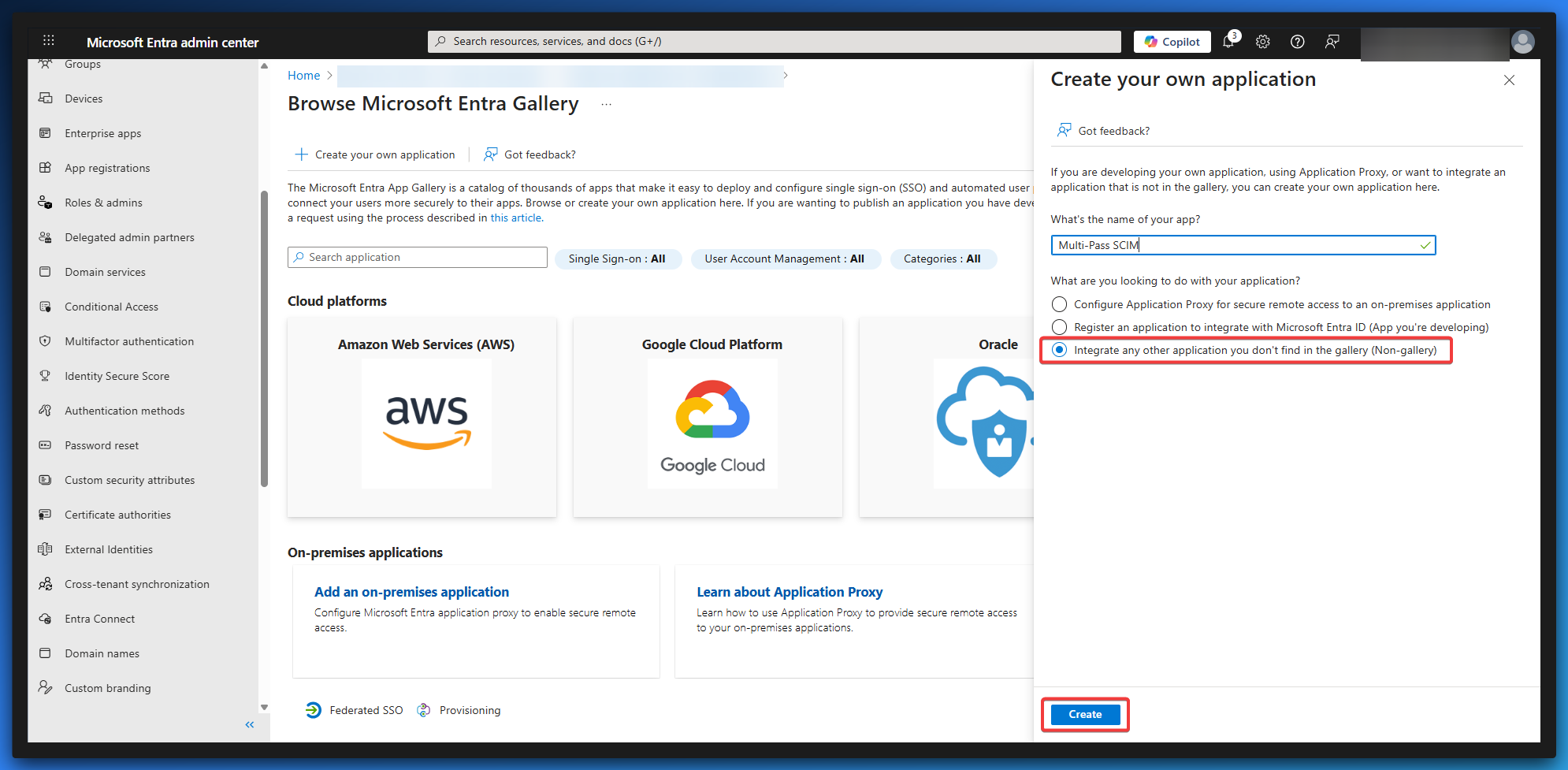Launch Copilot from the header
This screenshot has width=1568, height=770.
click(1172, 42)
